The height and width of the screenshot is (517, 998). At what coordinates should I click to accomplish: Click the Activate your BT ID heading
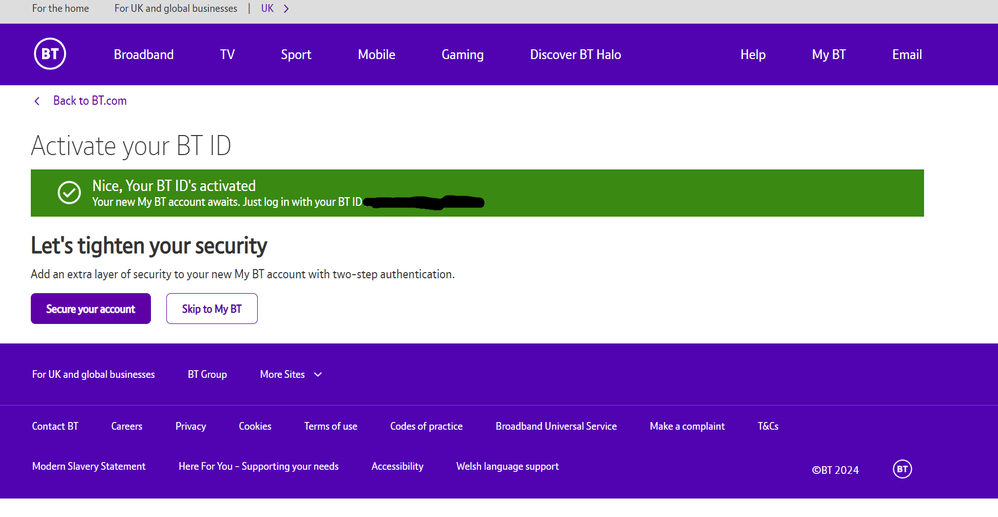point(131,146)
